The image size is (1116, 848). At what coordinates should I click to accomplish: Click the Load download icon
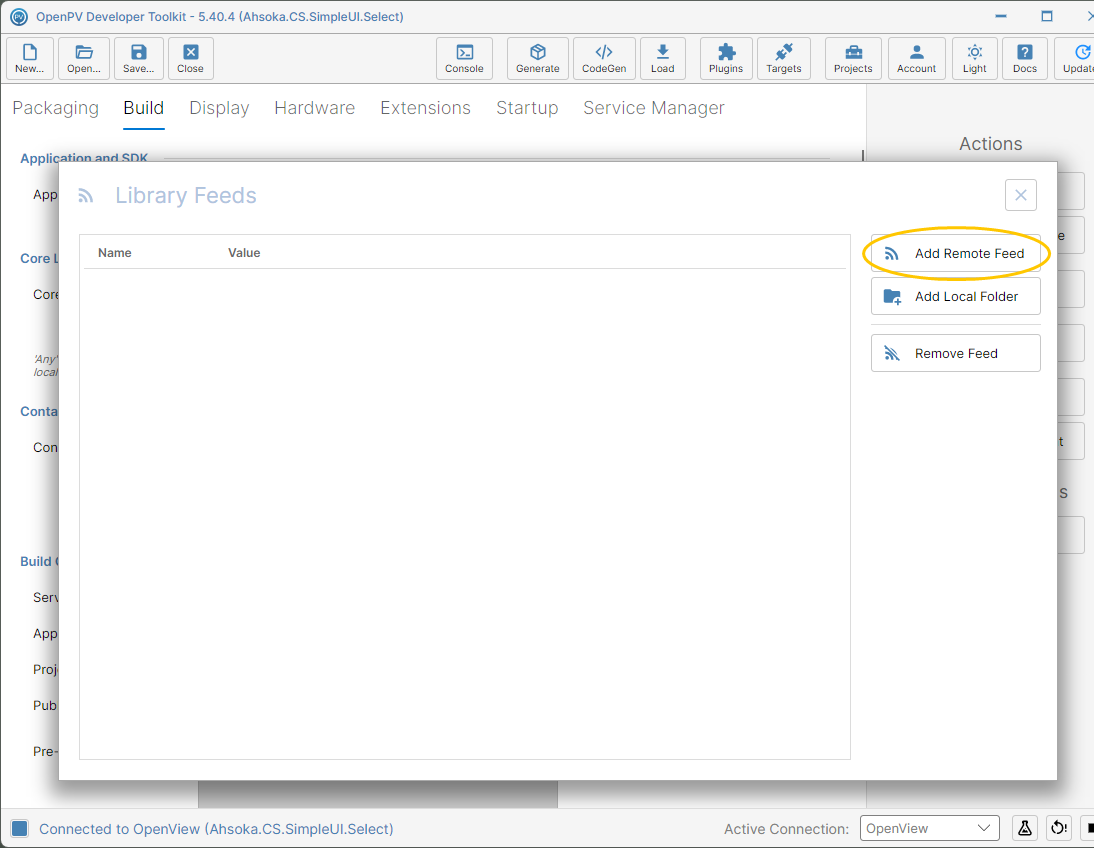(662, 58)
